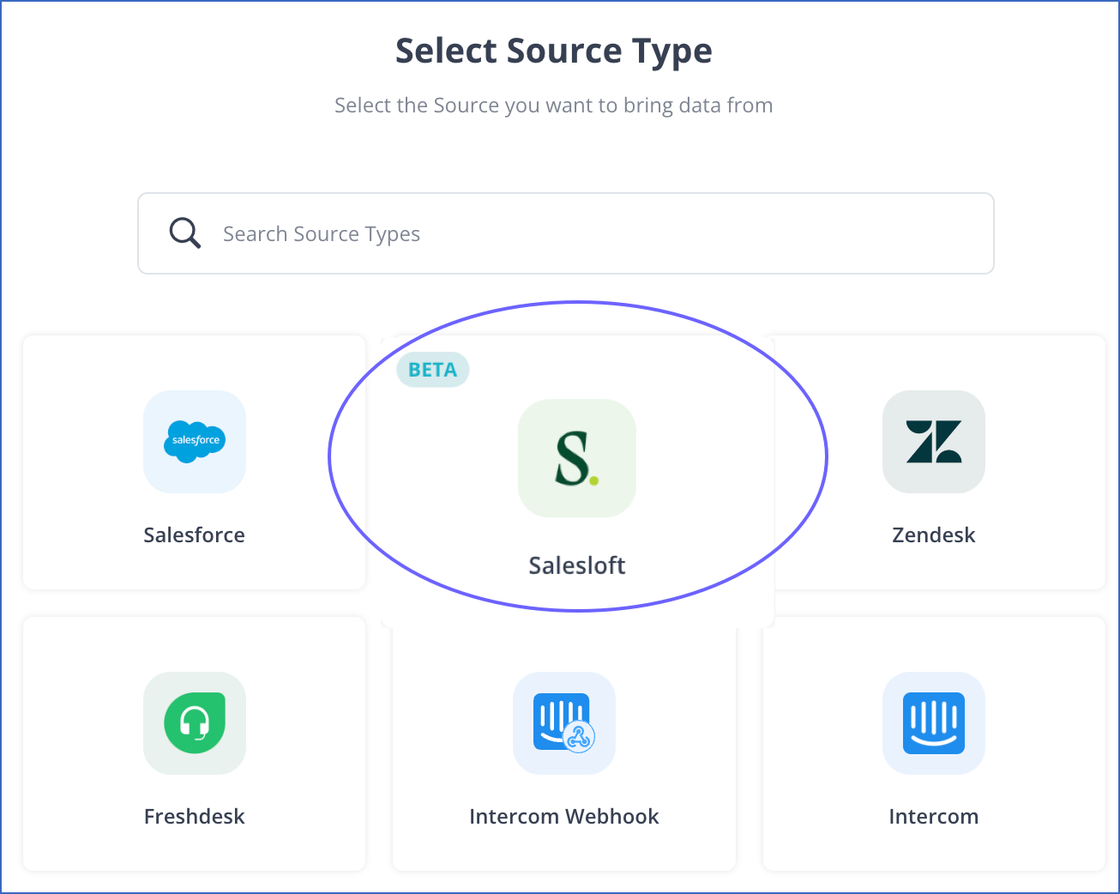Click the source selection subtitle text
Viewport: 1120px width, 894px height.
[553, 105]
